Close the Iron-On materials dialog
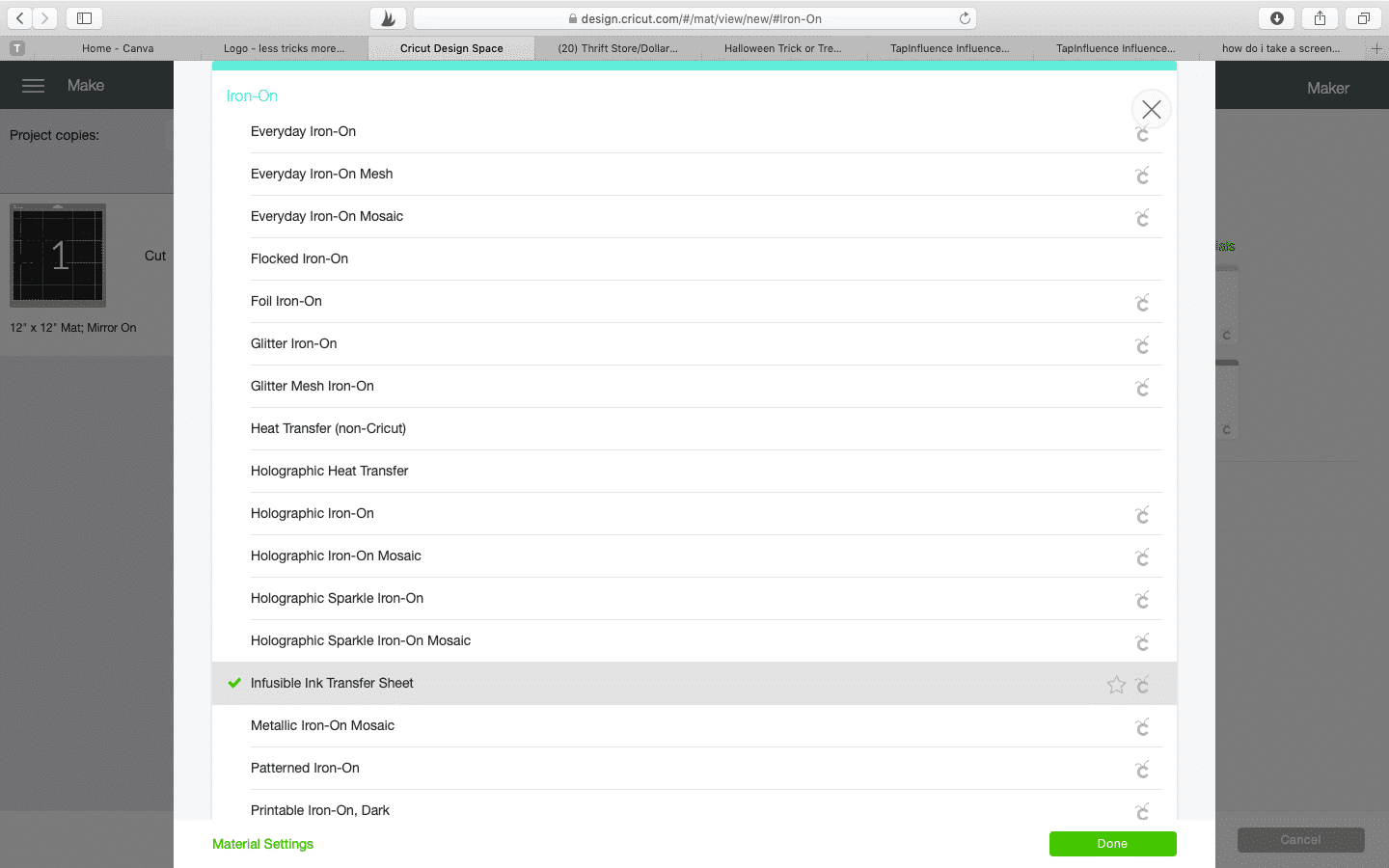1389x868 pixels. pos(1151,109)
